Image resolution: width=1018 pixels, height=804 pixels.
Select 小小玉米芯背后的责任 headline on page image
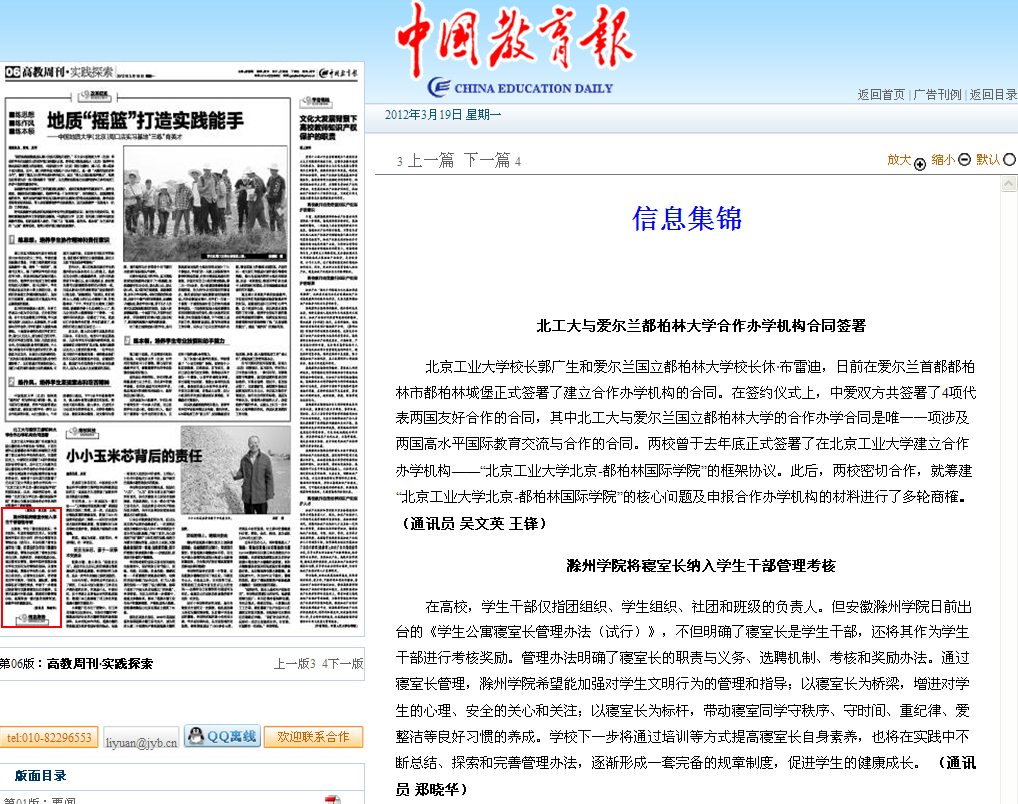click(x=134, y=456)
